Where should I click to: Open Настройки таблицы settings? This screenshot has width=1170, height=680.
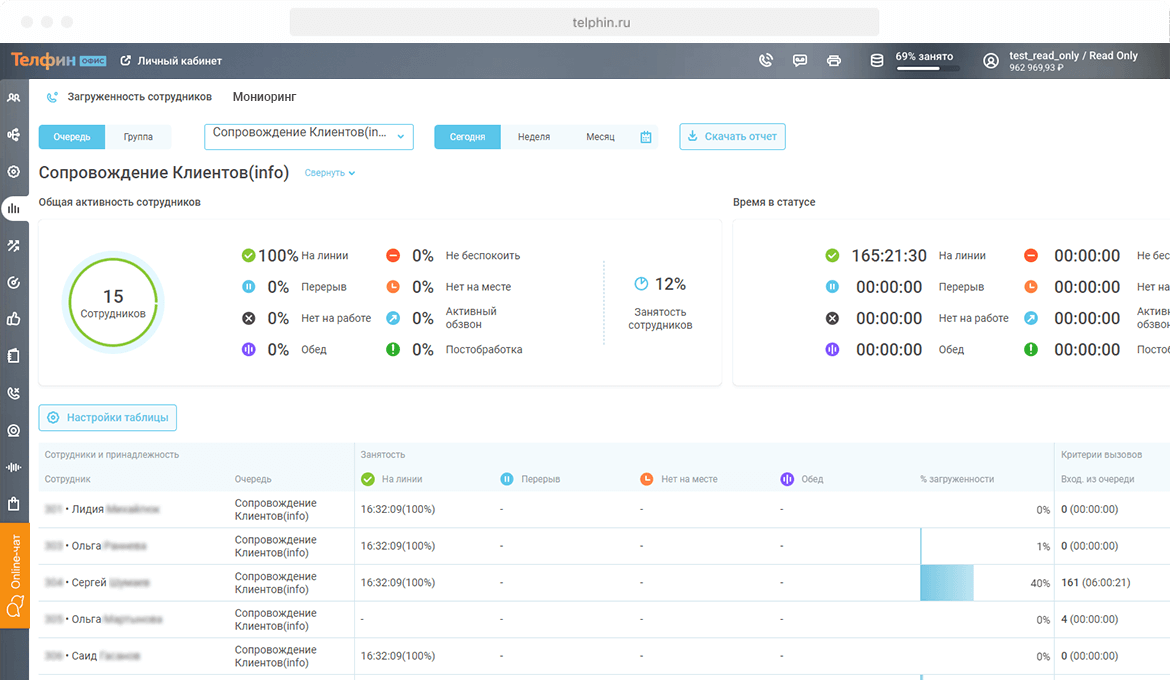coord(108,417)
